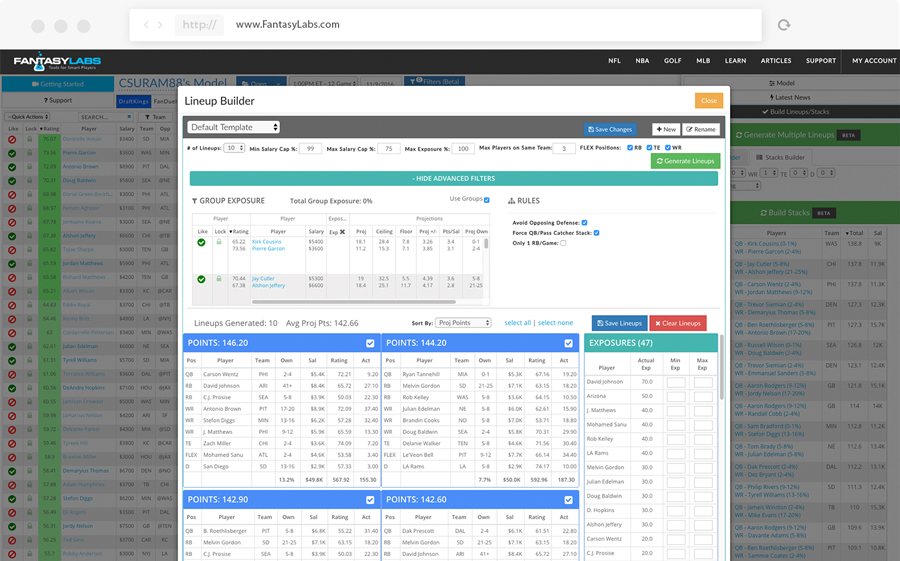Toggle the lock icon for Kirk Cousins group
The image size is (900, 561).
pos(219,242)
